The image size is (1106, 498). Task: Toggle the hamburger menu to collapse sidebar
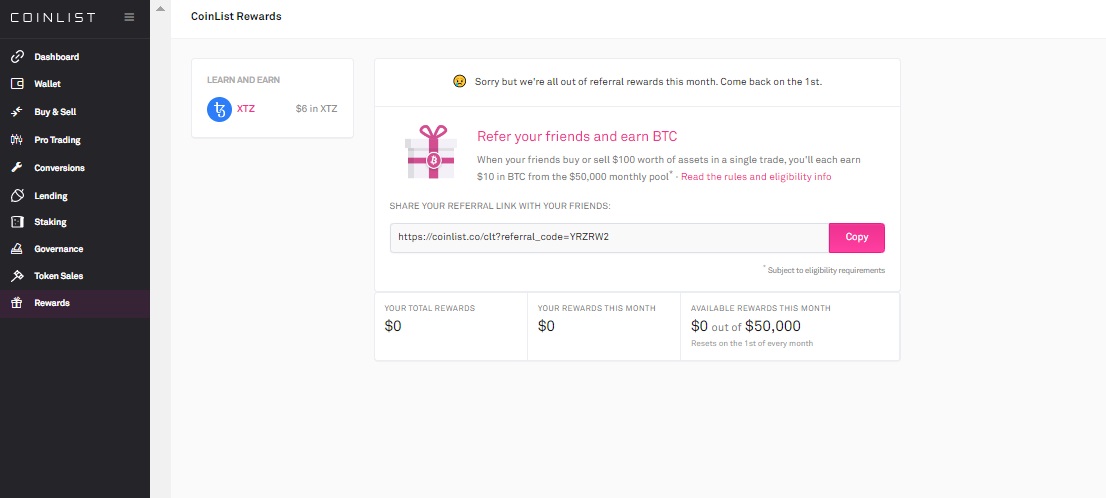click(x=129, y=17)
